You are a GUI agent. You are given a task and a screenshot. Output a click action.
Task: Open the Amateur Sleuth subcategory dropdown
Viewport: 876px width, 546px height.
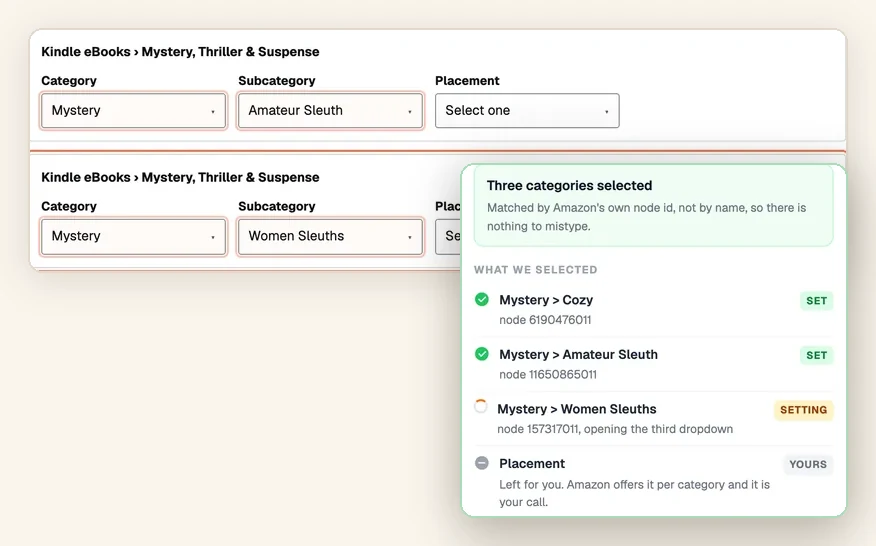click(330, 111)
